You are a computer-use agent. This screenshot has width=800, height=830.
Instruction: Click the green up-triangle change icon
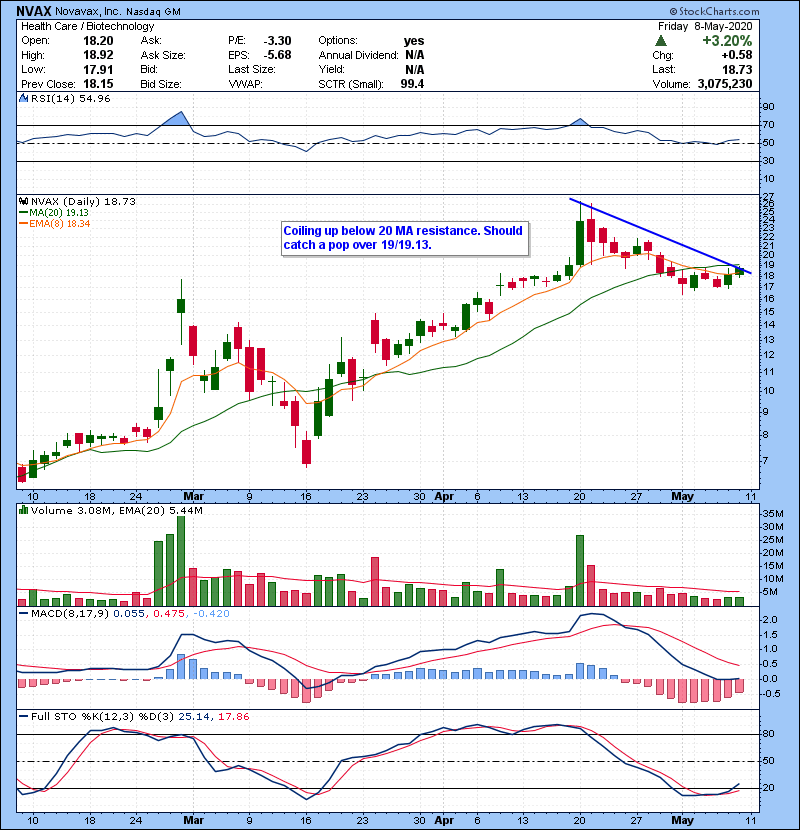pos(660,41)
